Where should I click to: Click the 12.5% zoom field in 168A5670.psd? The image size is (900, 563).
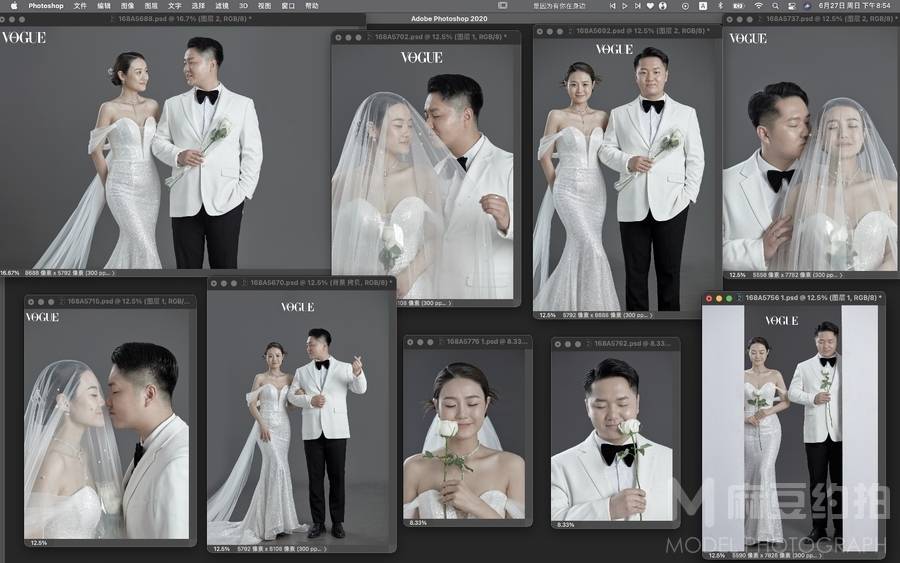pyautogui.click(x=222, y=549)
